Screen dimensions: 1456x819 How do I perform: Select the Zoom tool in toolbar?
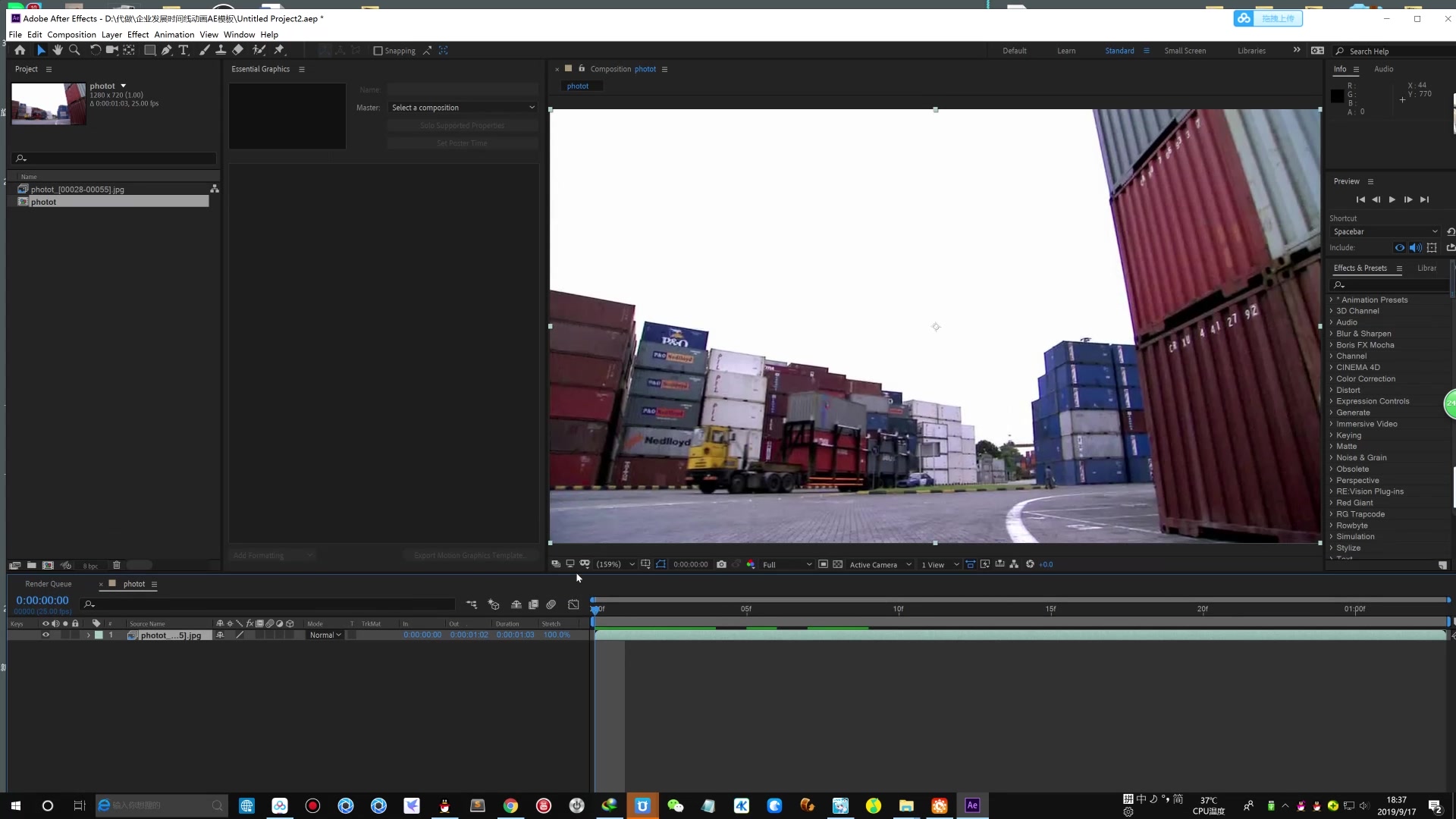pos(74,50)
